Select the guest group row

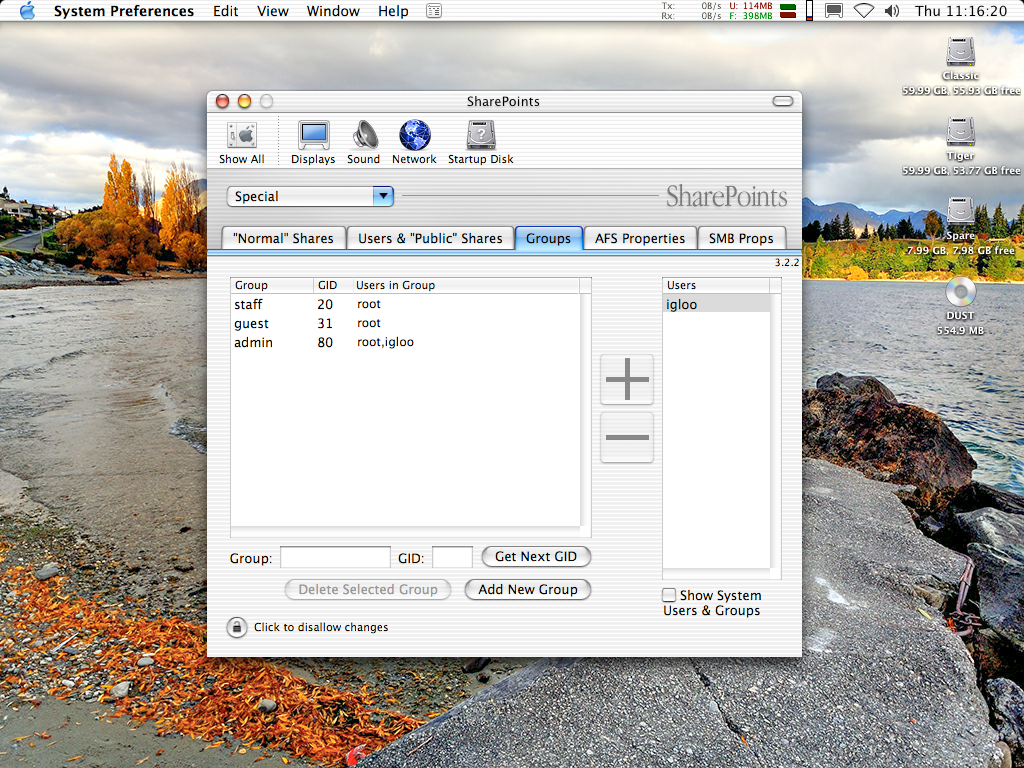click(405, 323)
